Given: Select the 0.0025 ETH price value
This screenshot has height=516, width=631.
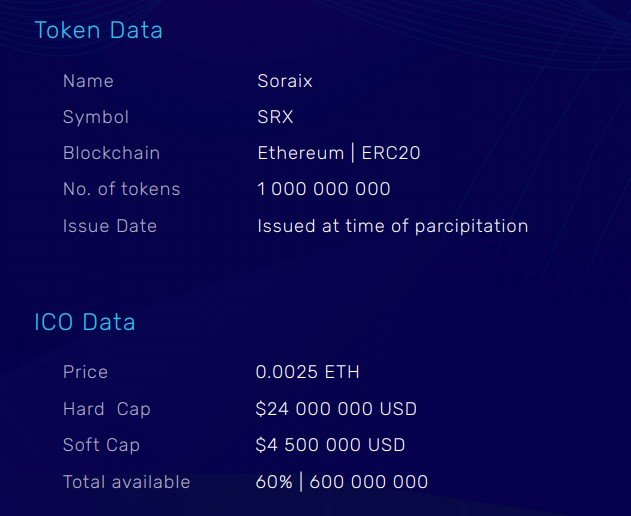Looking at the screenshot, I should coord(307,372).
